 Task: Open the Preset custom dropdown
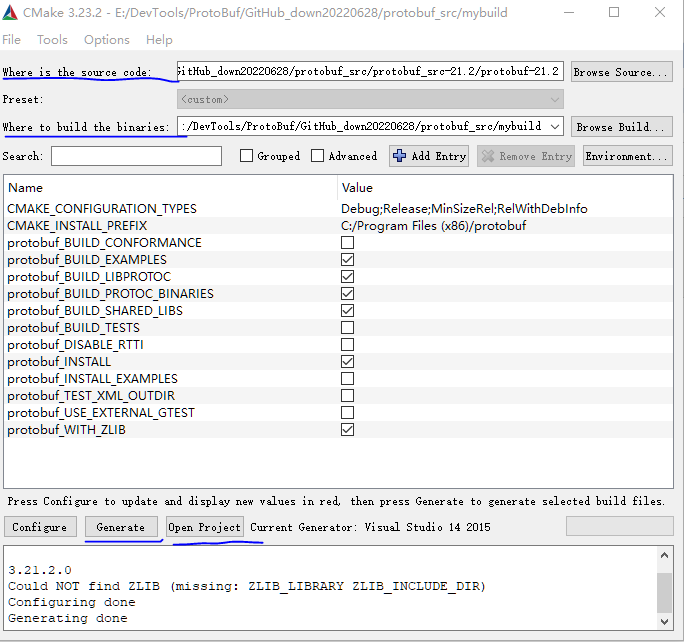point(370,99)
